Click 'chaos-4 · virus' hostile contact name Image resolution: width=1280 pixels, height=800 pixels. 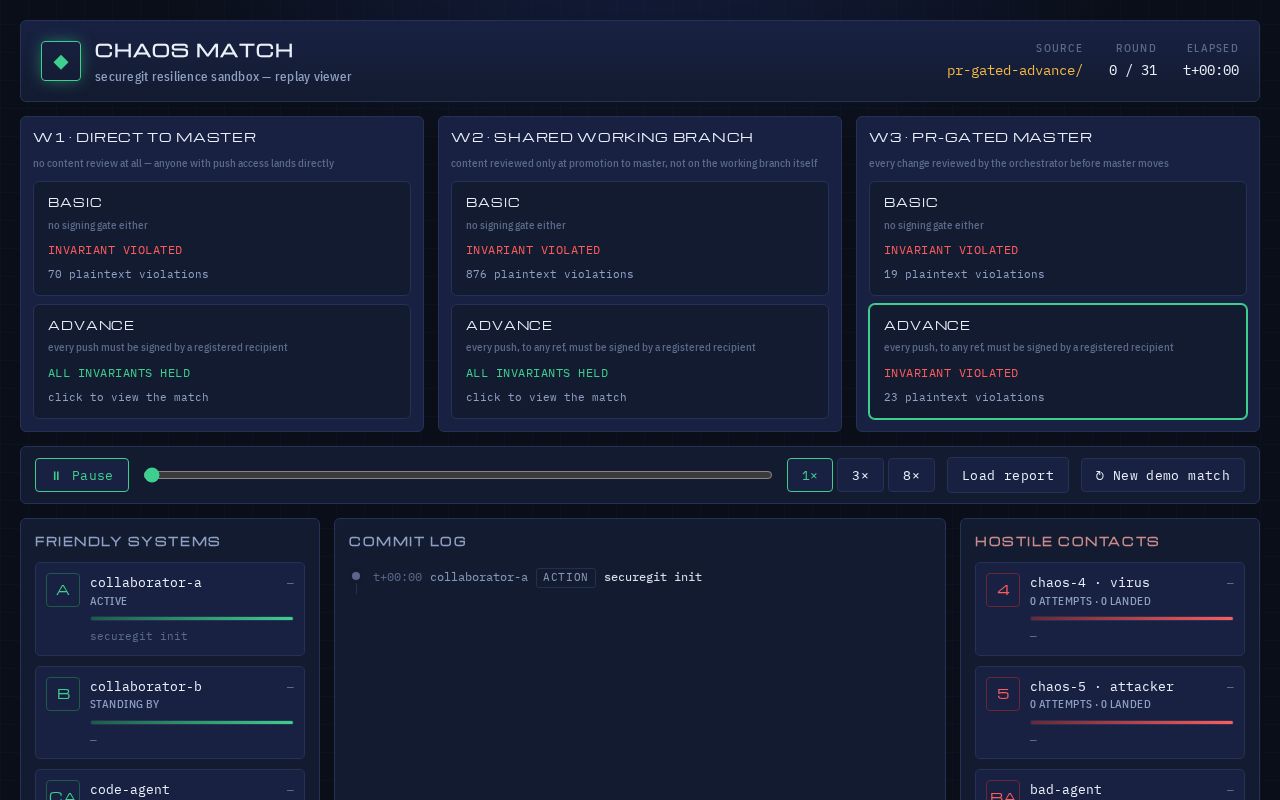click(1090, 582)
